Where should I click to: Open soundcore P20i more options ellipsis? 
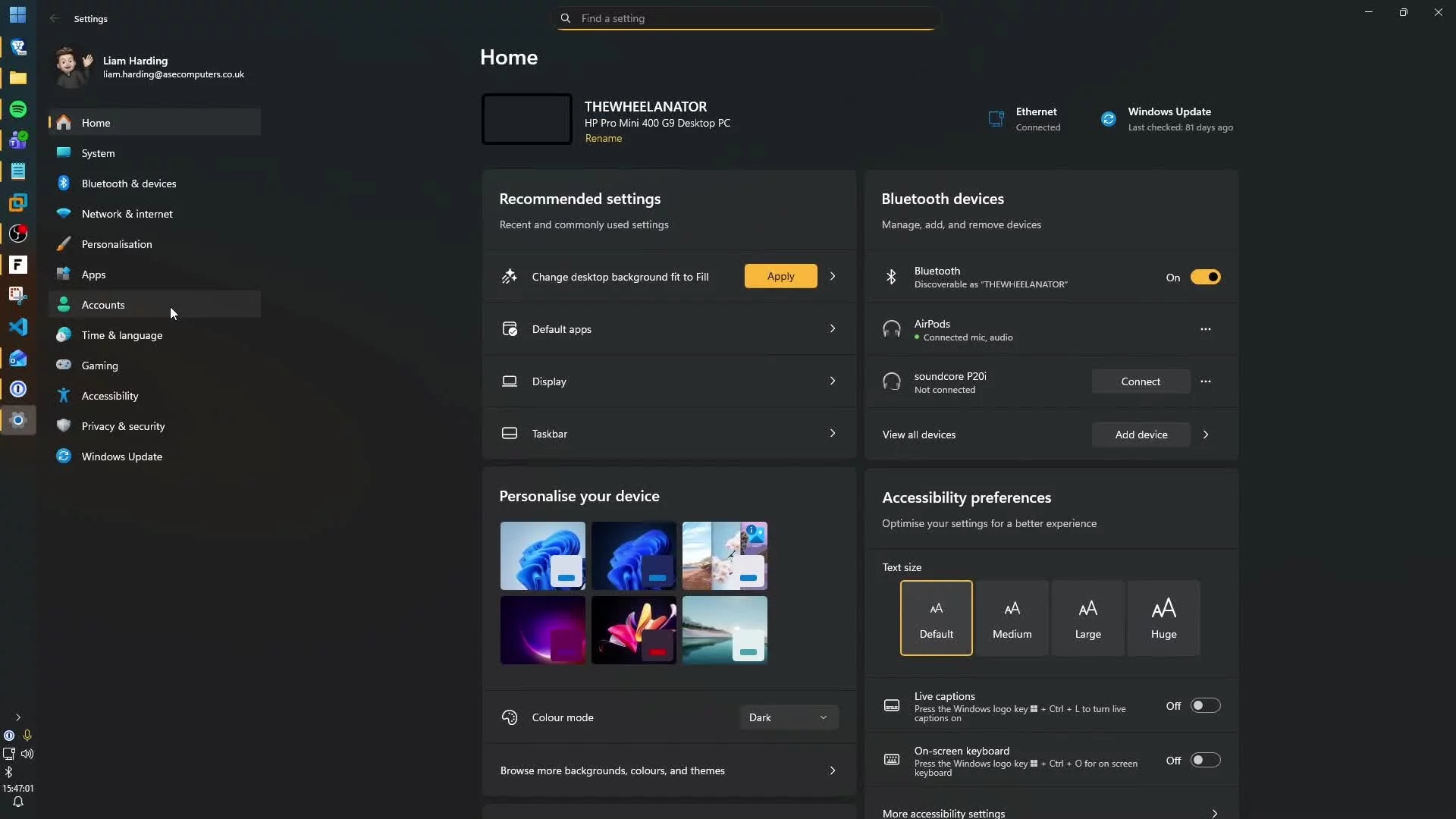point(1205,381)
